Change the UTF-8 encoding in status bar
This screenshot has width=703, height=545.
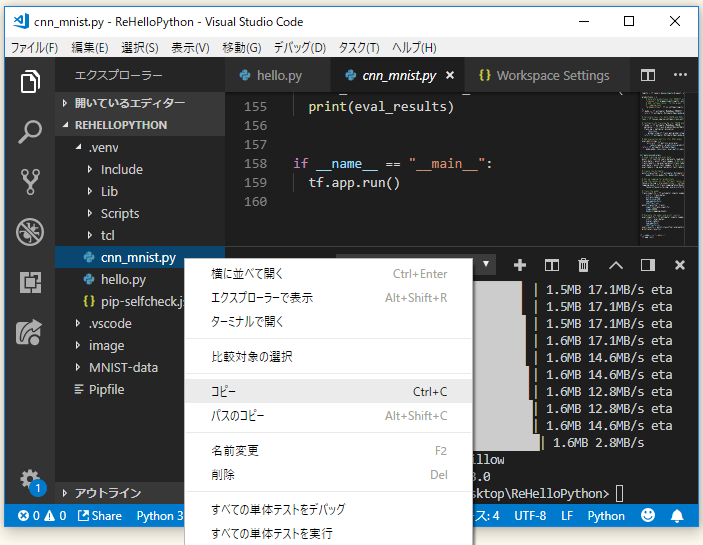click(x=530, y=516)
